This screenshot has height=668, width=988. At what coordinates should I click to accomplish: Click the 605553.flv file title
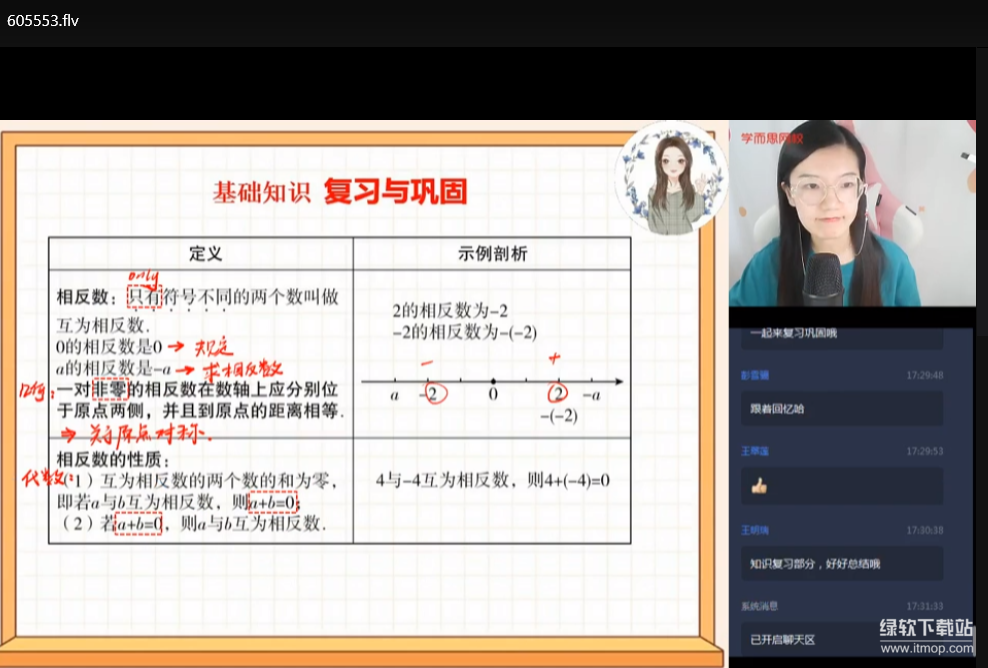(43, 21)
